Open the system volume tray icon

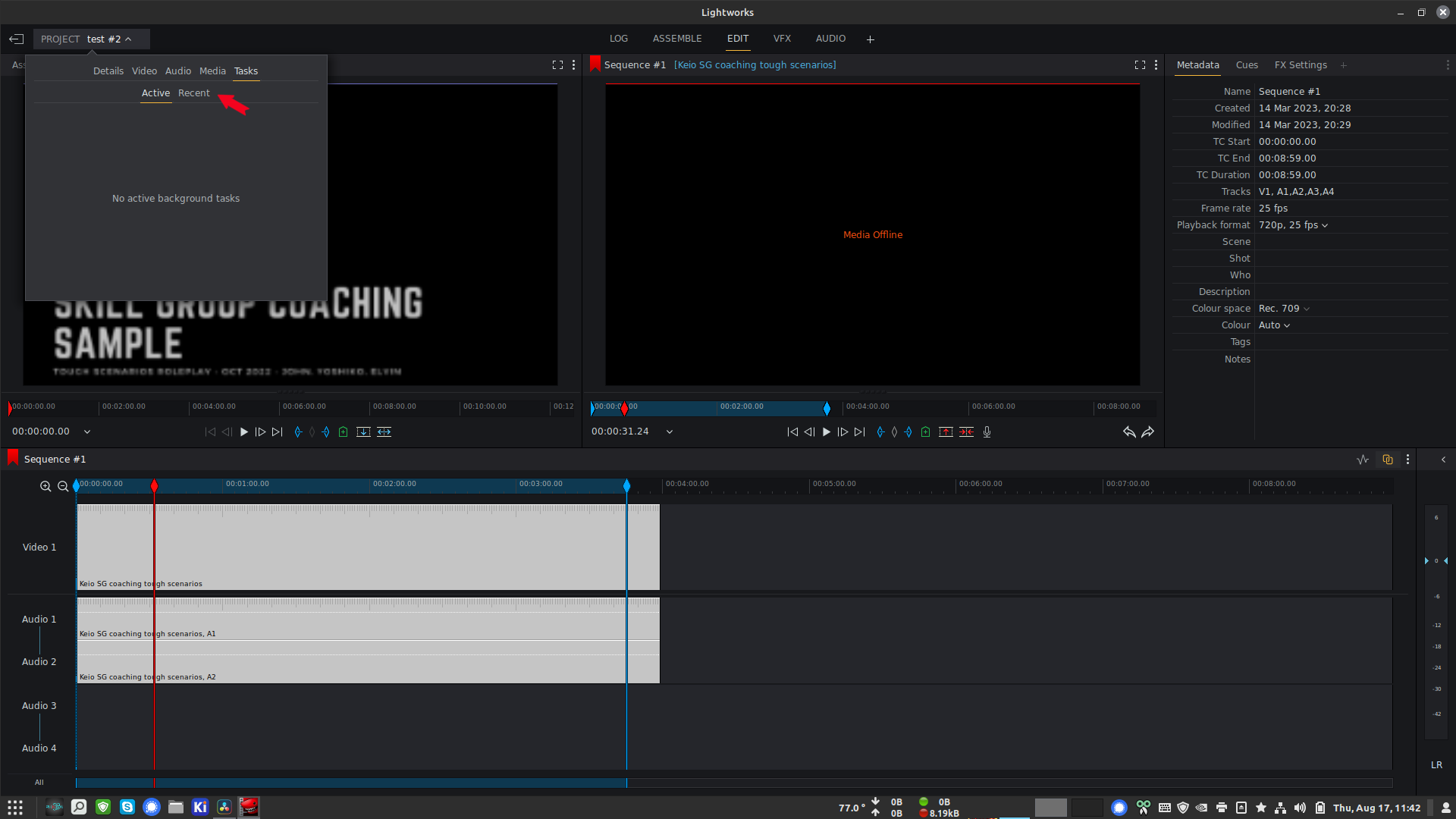click(1300, 808)
